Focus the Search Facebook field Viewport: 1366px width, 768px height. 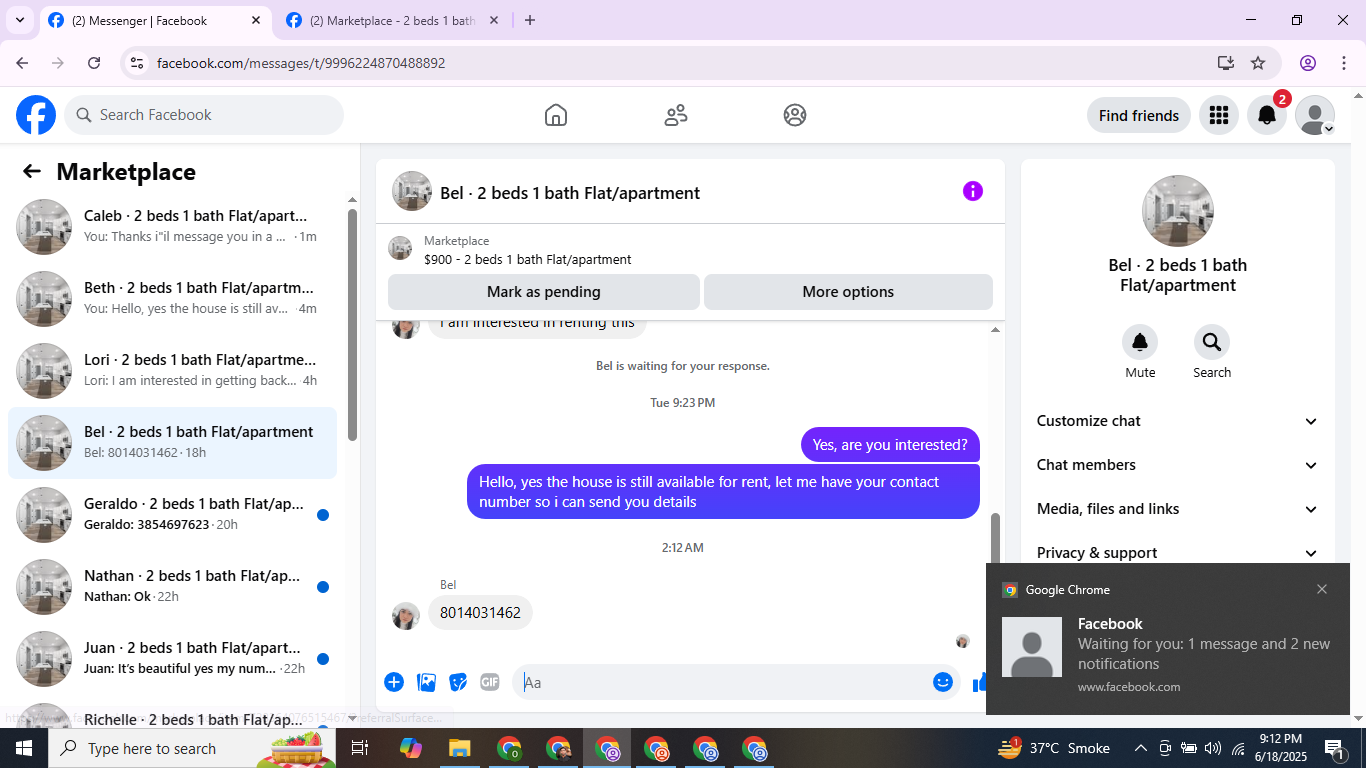click(x=204, y=115)
